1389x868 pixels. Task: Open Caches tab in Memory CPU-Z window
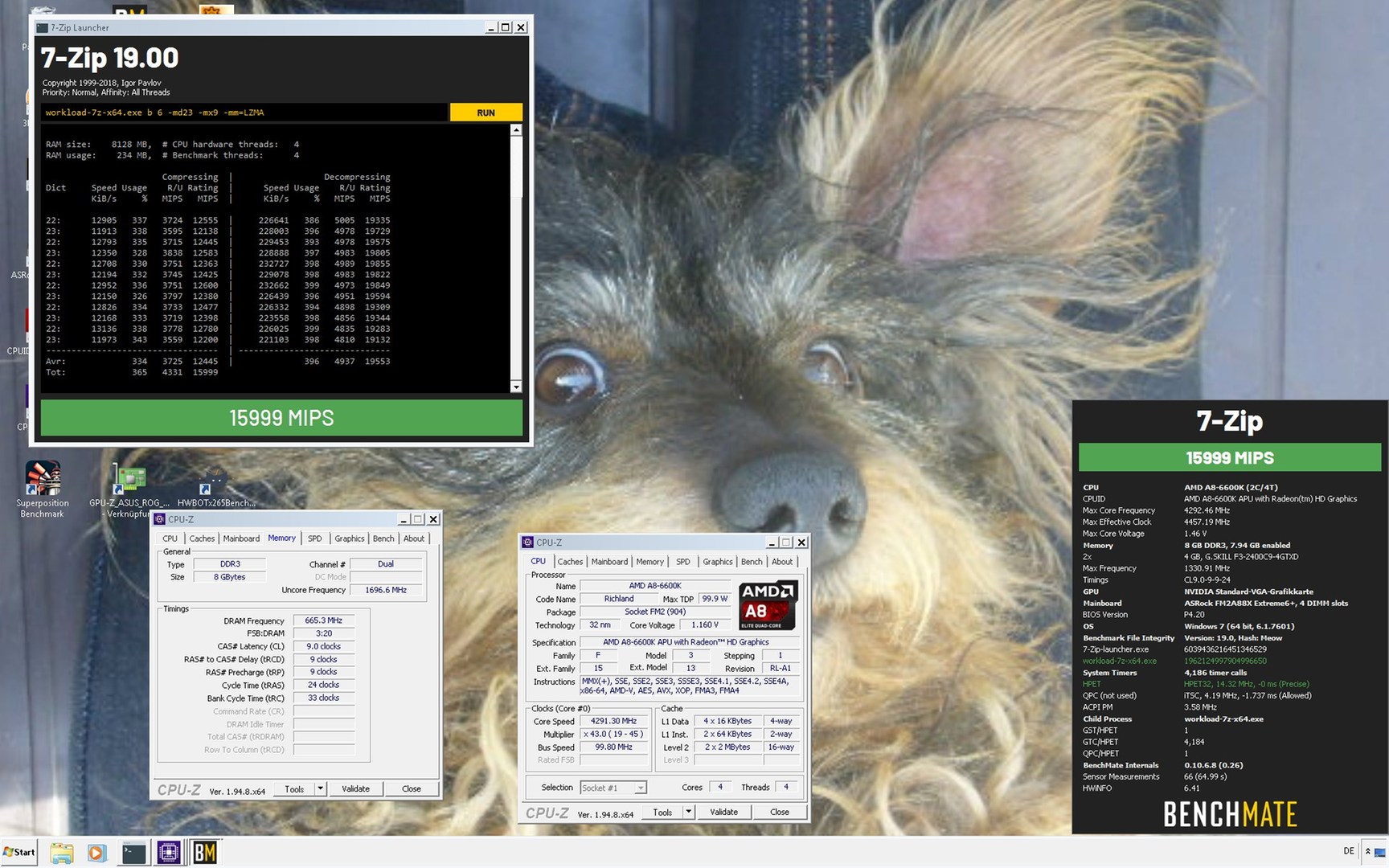coord(202,538)
